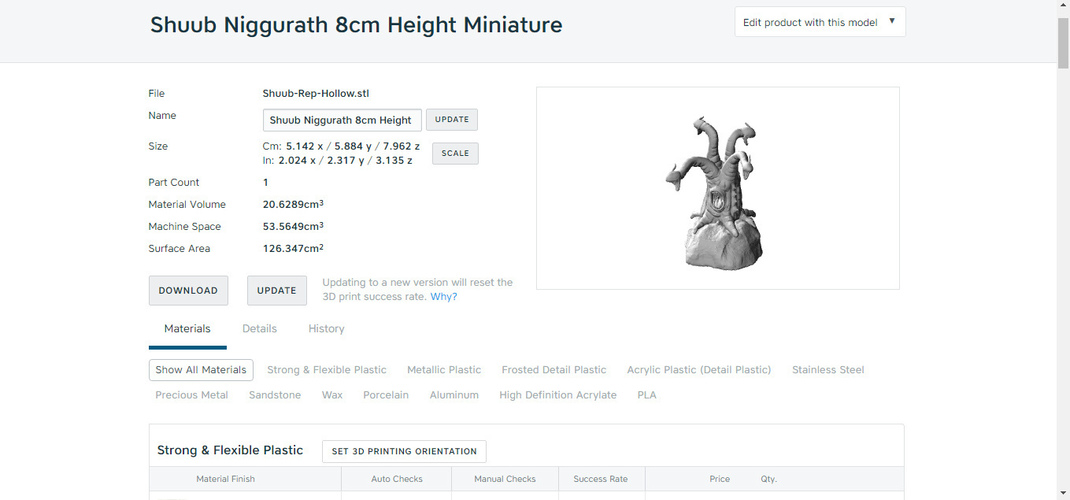Open the 'Why?' link
Viewport: 1070px width, 500px height.
coord(444,297)
